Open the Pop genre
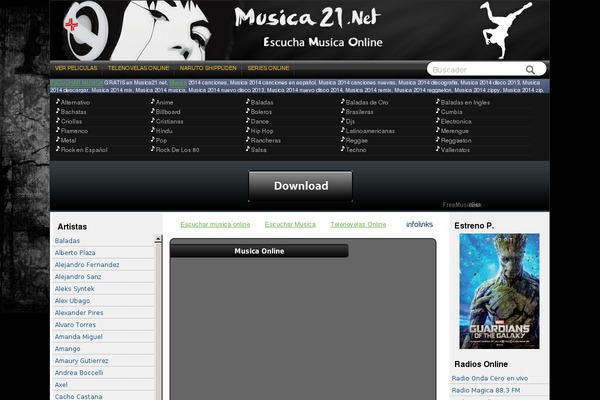Screen dimensions: 600x400 point(161,140)
